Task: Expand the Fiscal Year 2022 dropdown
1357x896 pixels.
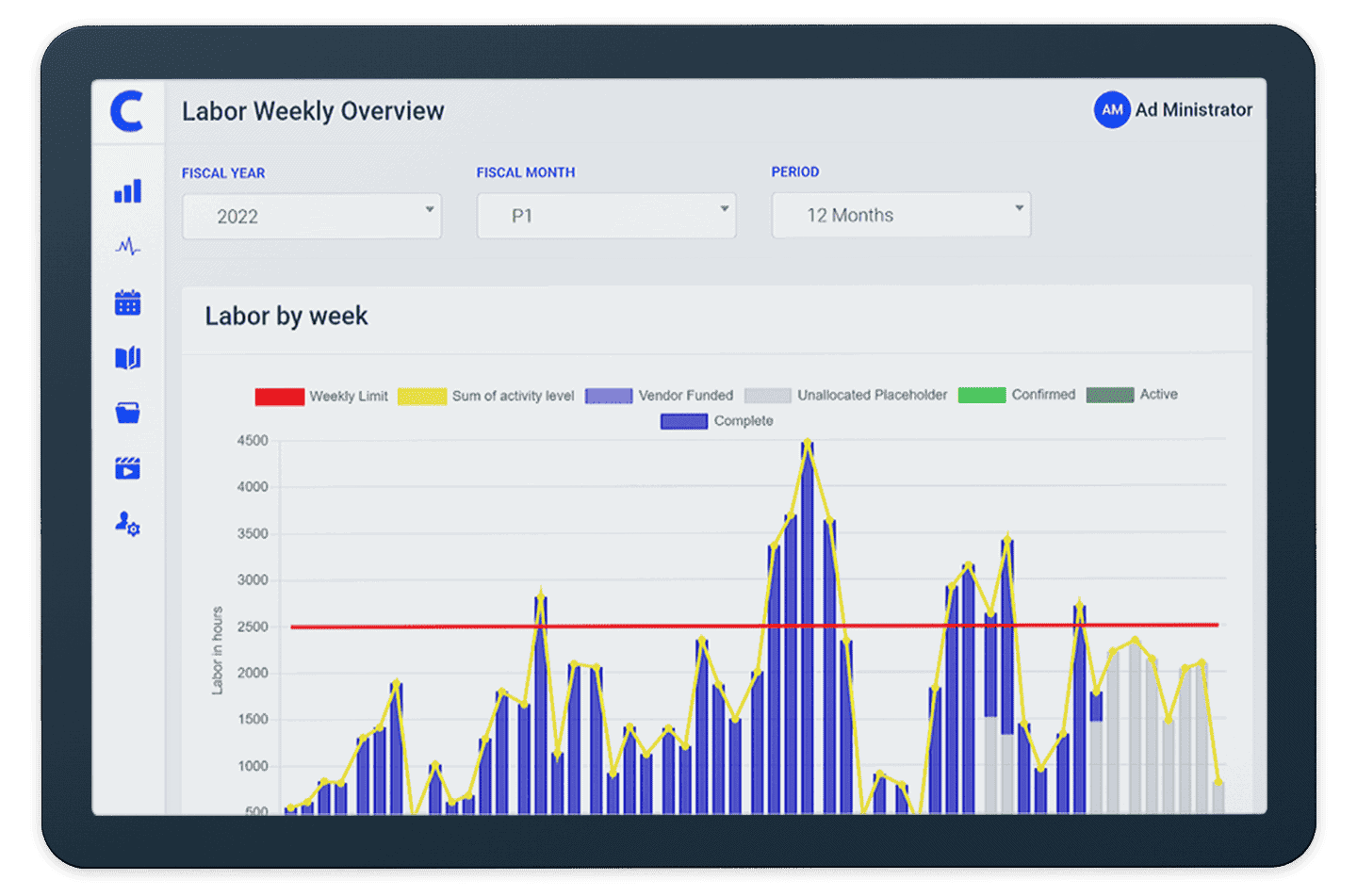Action: [312, 217]
